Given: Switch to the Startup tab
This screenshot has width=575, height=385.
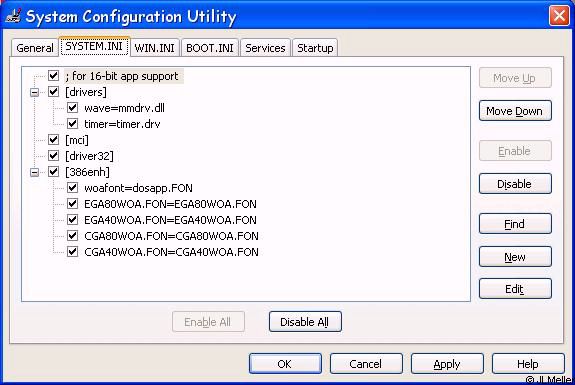Looking at the screenshot, I should 315,48.
